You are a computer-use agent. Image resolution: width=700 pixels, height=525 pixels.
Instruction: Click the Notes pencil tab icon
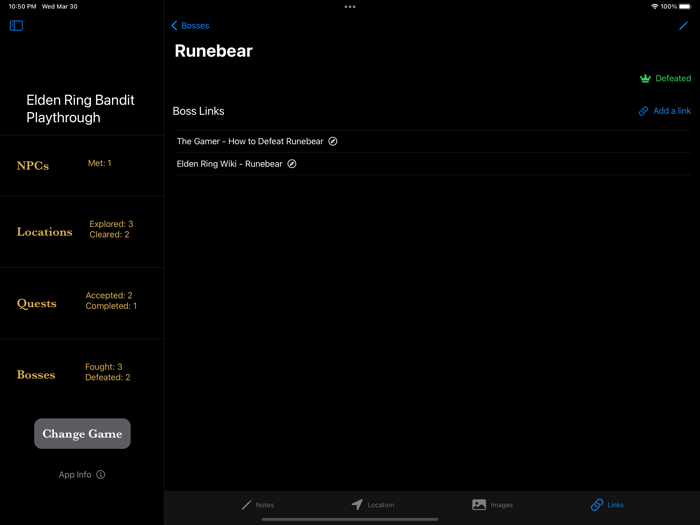point(246,505)
